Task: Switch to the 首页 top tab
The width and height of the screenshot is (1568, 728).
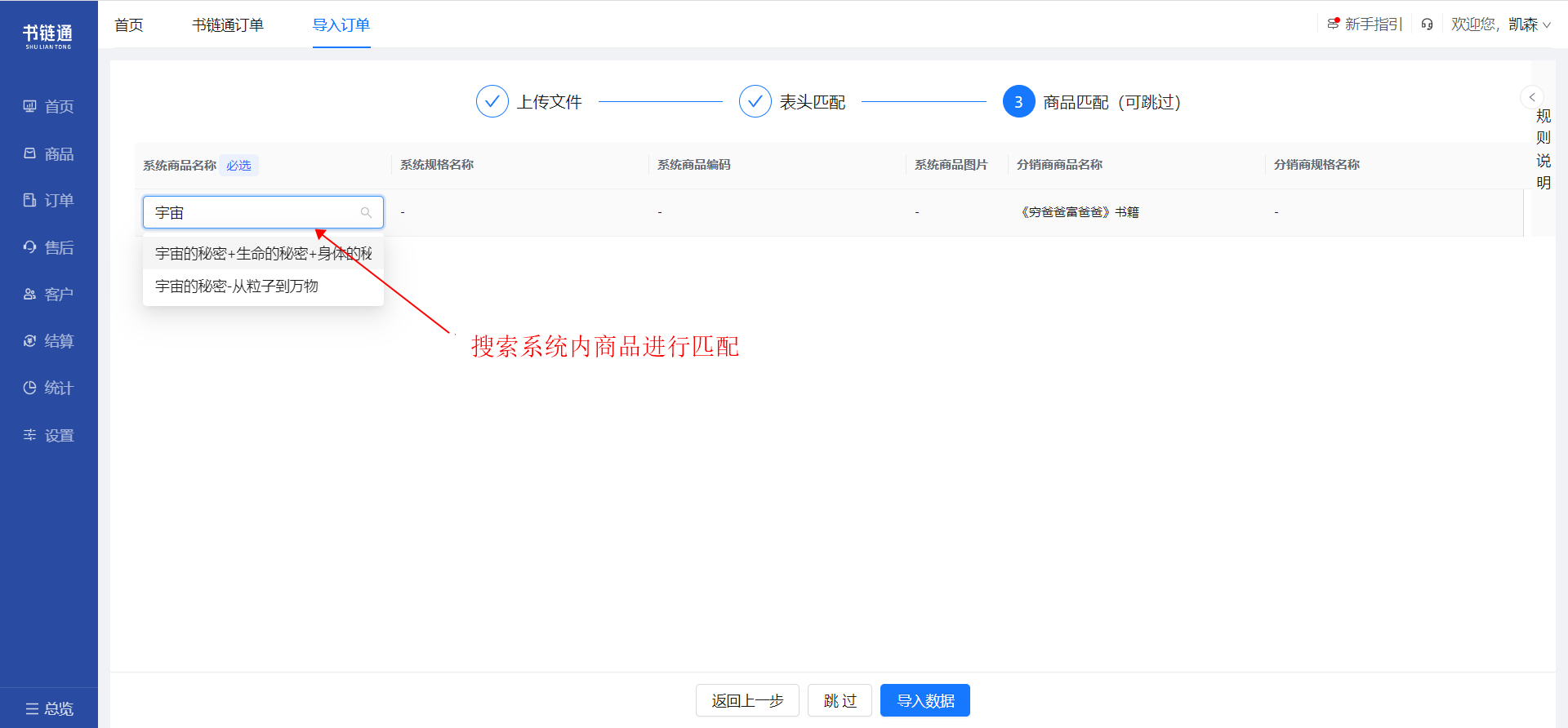Action: 129,25
